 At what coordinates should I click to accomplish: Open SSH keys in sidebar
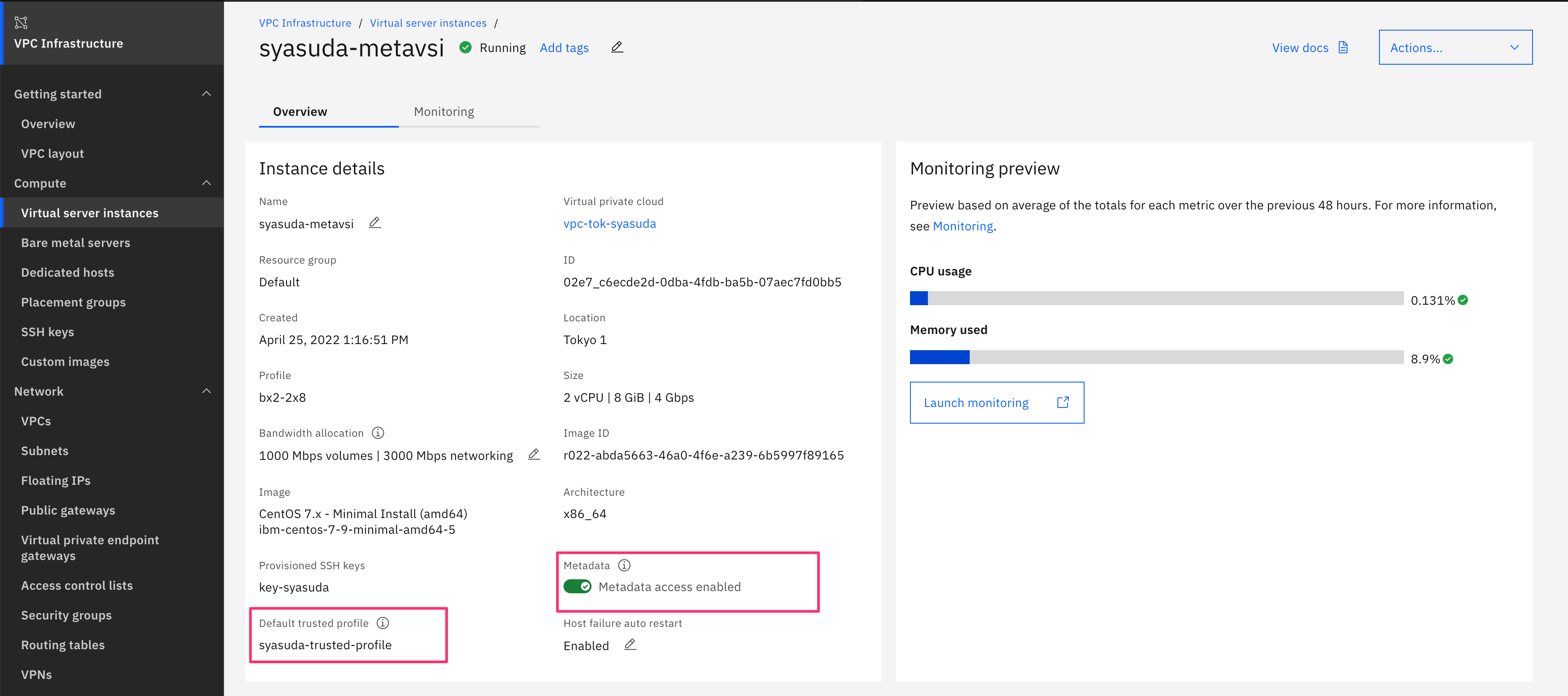(48, 332)
